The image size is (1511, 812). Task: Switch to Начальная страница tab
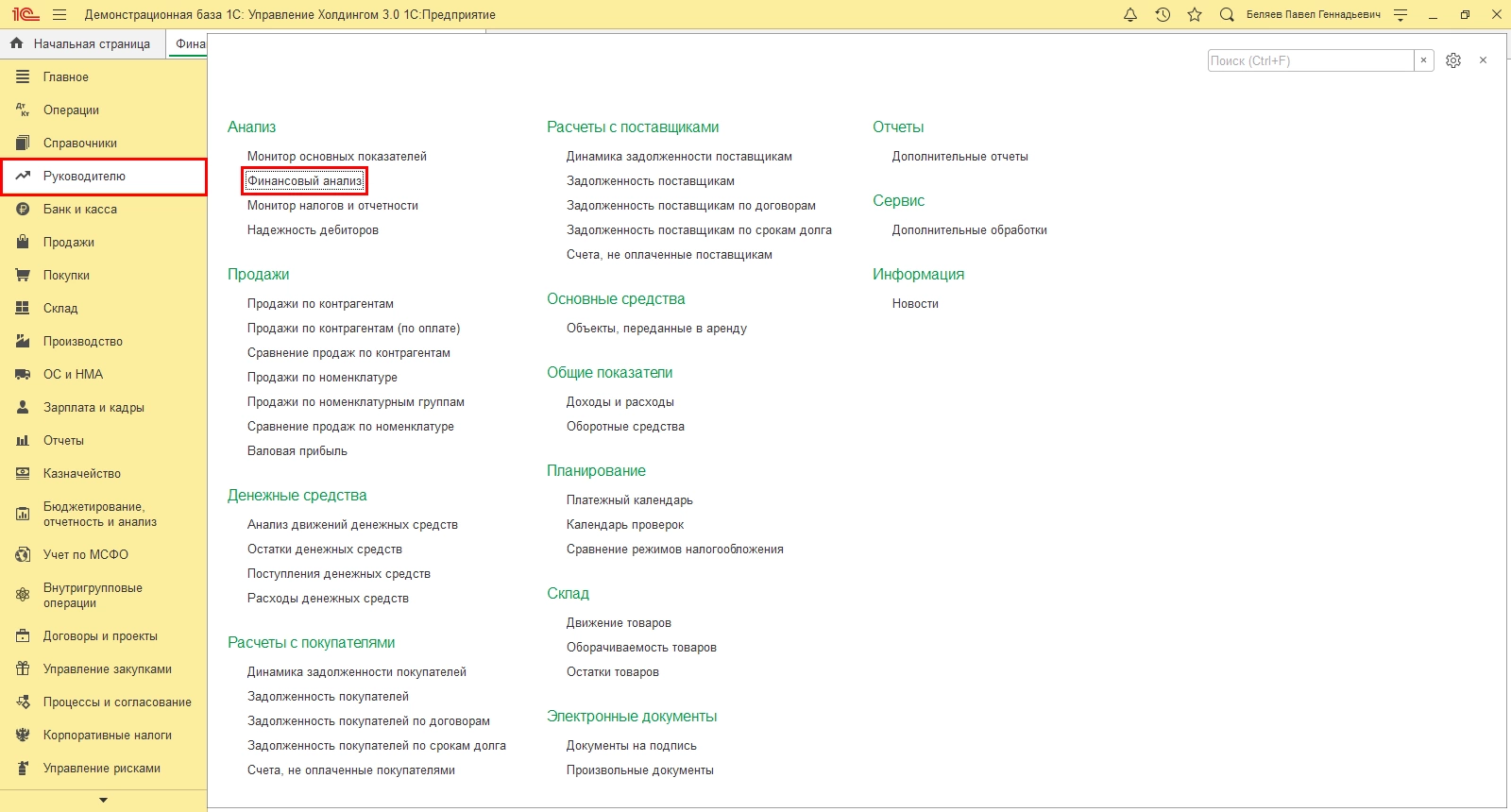tap(82, 43)
